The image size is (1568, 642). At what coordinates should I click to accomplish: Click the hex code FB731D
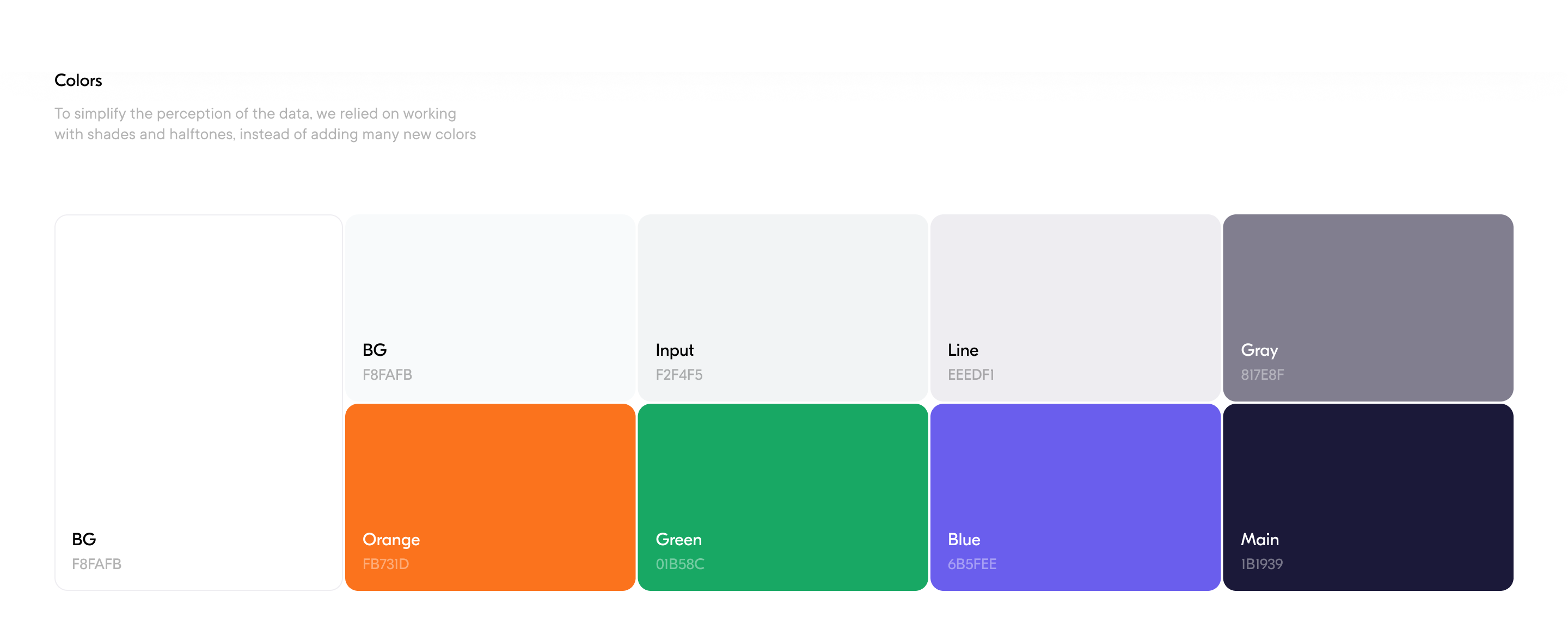(x=385, y=564)
